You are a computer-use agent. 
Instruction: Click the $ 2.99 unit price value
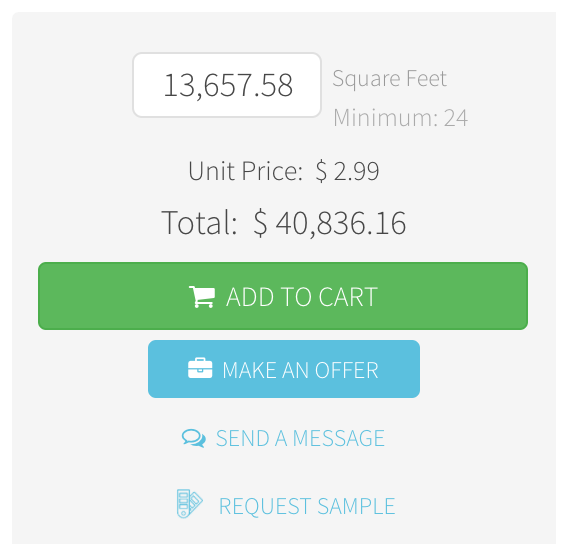(x=347, y=171)
